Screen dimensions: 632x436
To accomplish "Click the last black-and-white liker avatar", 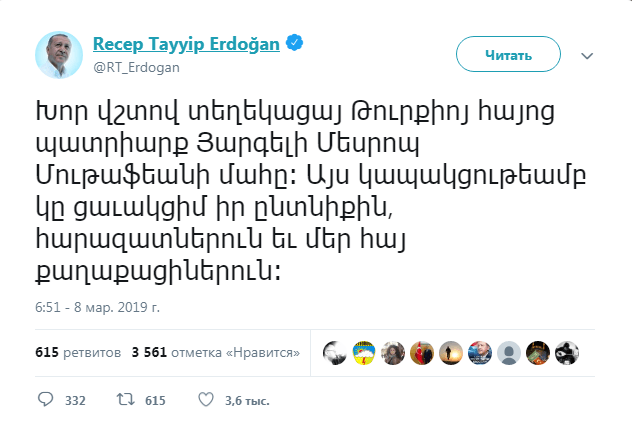I will 567,352.
